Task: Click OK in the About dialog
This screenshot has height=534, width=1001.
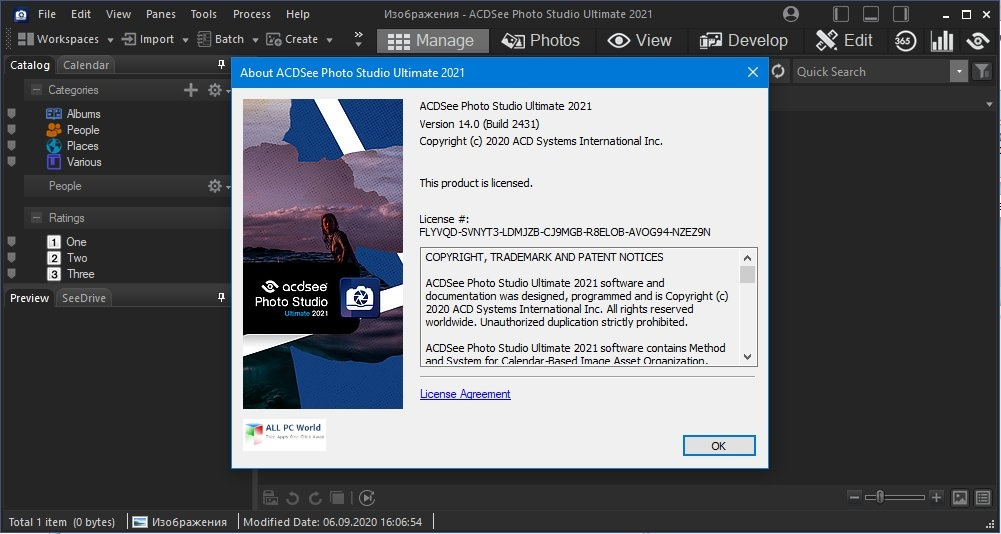Action: point(718,446)
